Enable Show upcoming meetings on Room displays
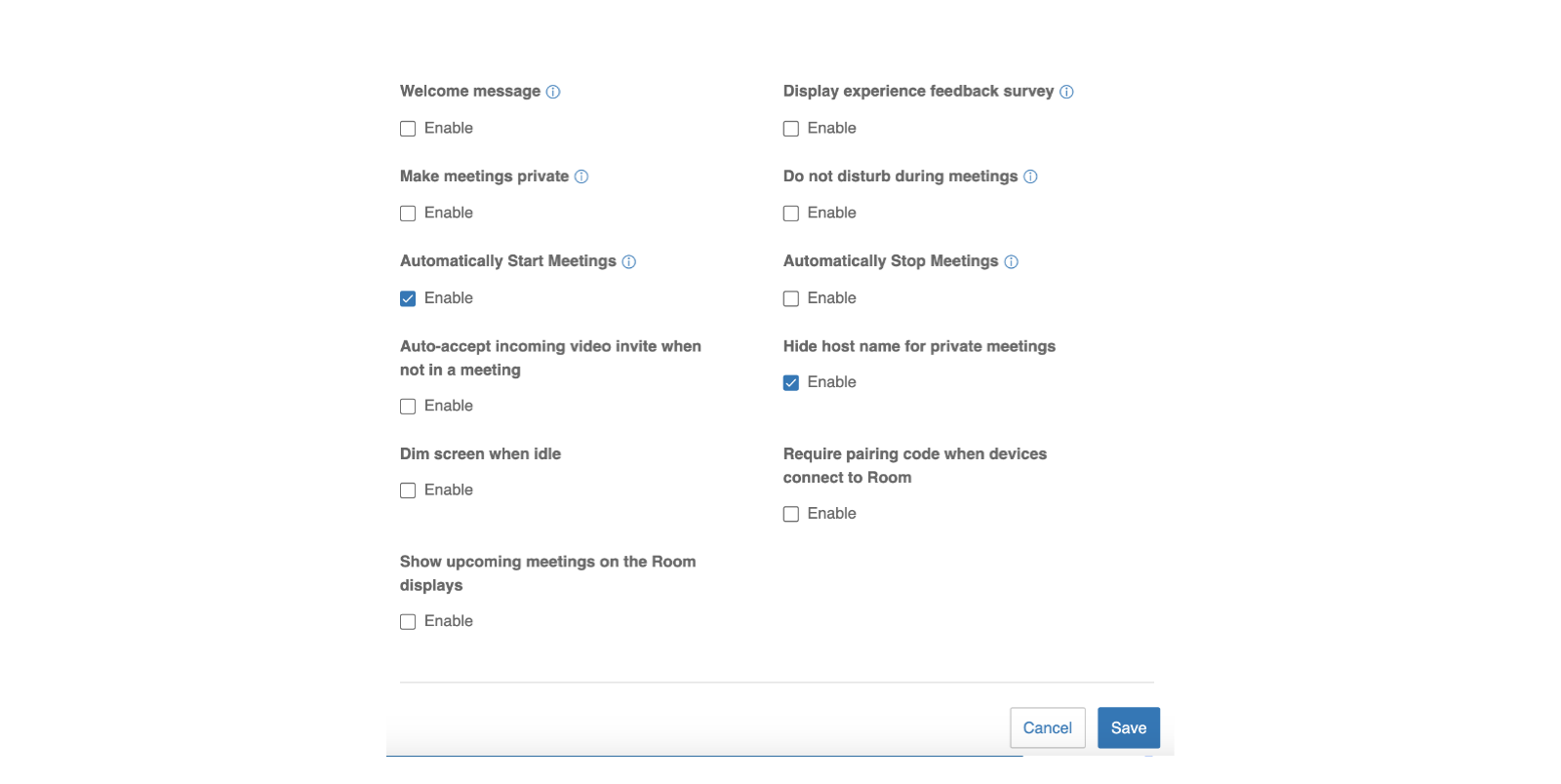Image resolution: width=1561 pixels, height=784 pixels. pos(408,622)
